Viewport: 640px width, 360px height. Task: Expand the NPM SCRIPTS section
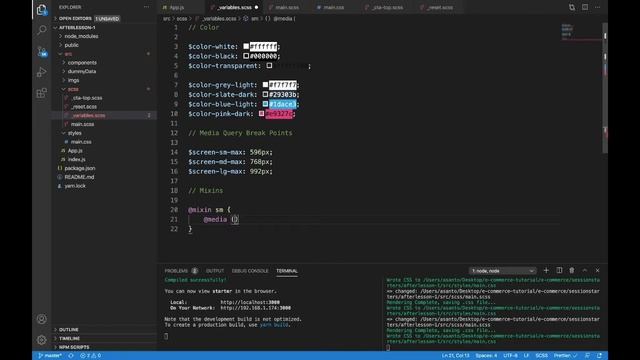pyautogui.click(x=74, y=347)
